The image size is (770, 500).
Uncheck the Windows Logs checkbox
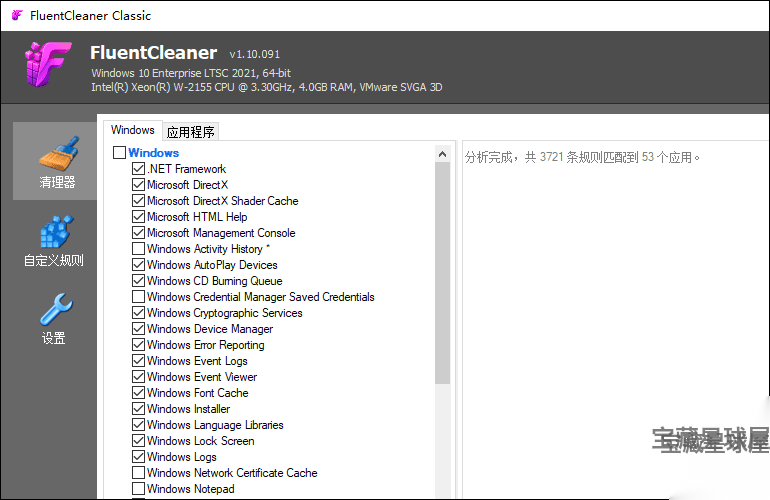[x=138, y=457]
